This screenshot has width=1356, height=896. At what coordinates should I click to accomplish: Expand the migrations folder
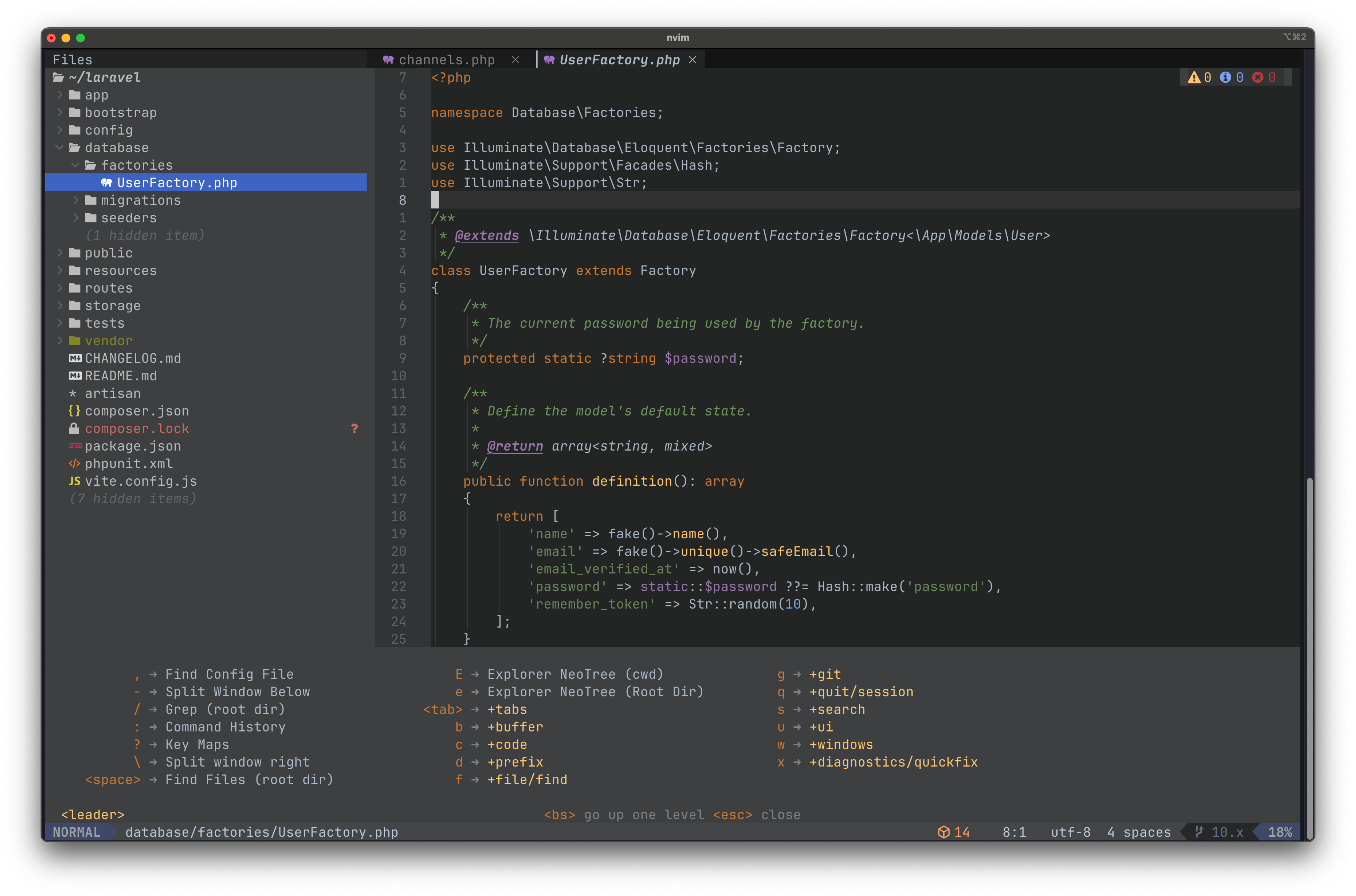(76, 200)
